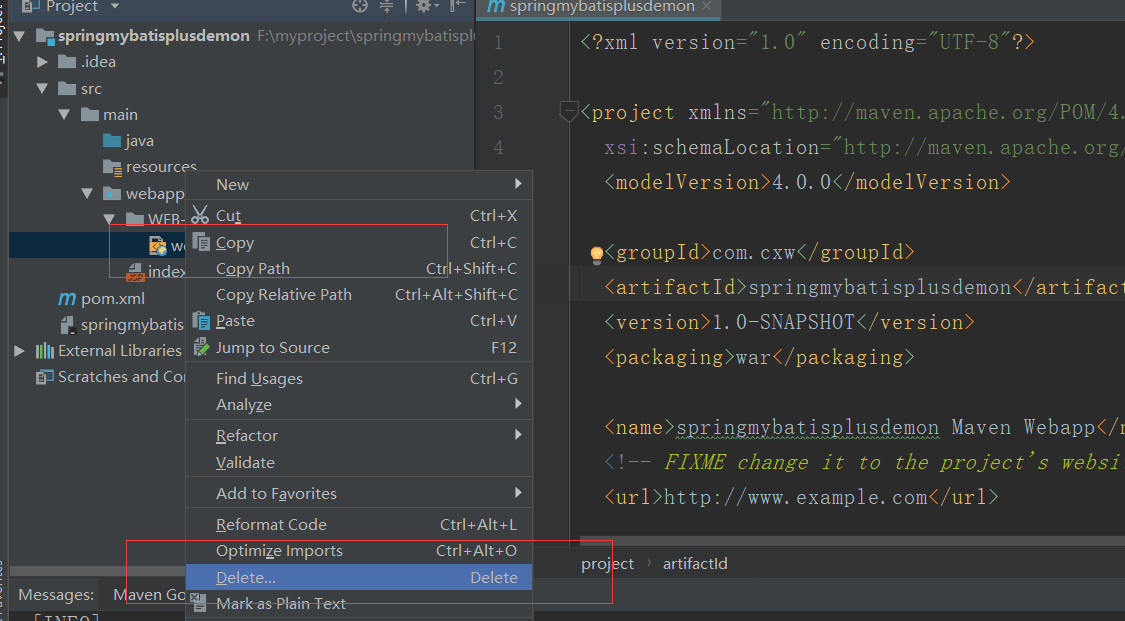Click the External Libraries icon
This screenshot has height=621, width=1125.
click(45, 351)
